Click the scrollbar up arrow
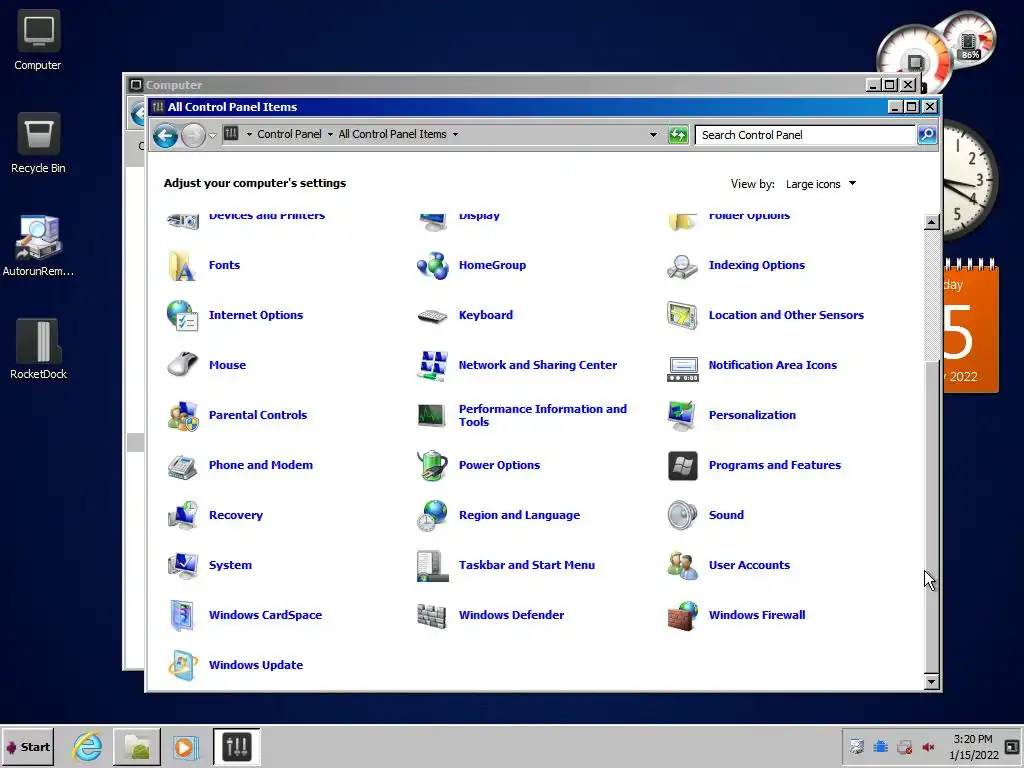1024x768 pixels. pyautogui.click(x=932, y=222)
